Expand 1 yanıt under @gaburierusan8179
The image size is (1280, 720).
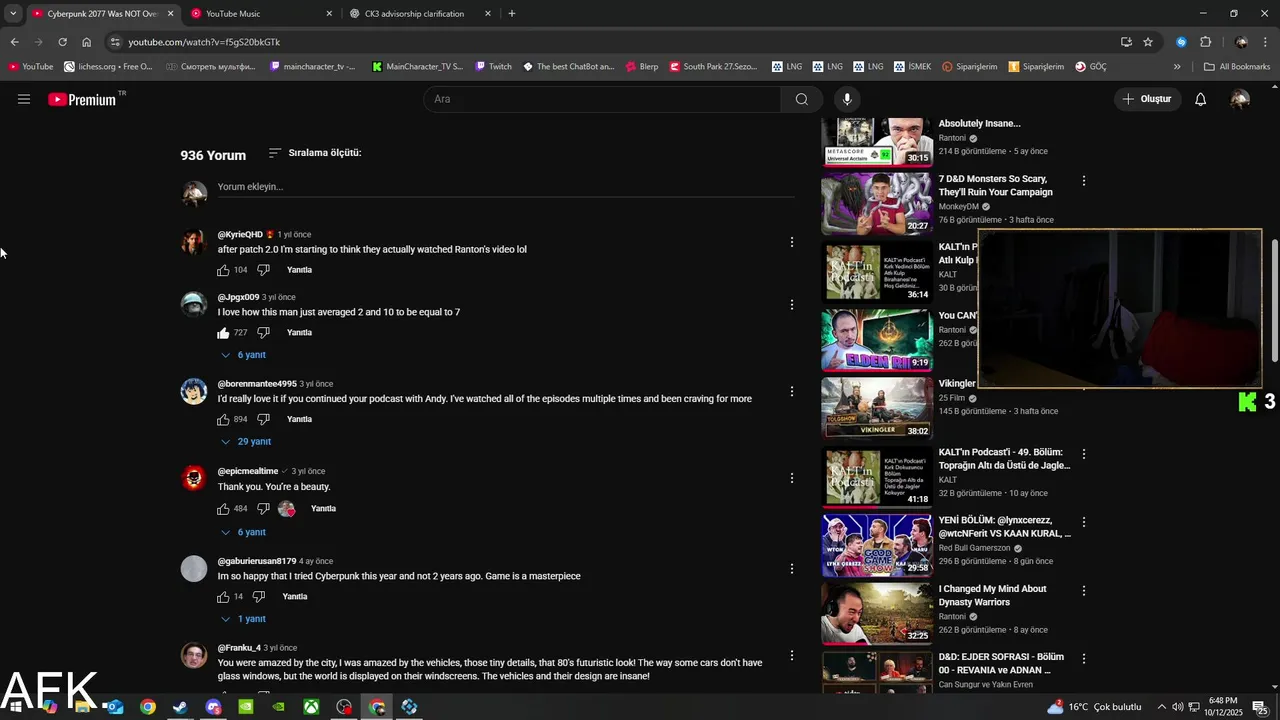point(243,620)
